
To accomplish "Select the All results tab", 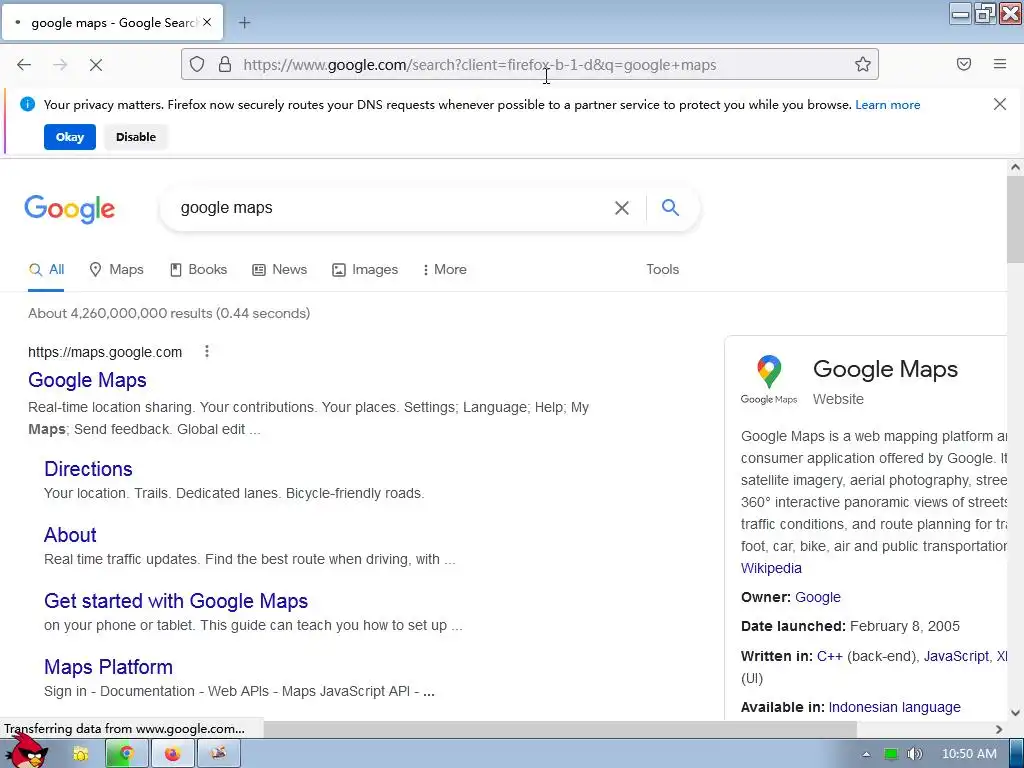I will (x=46, y=270).
